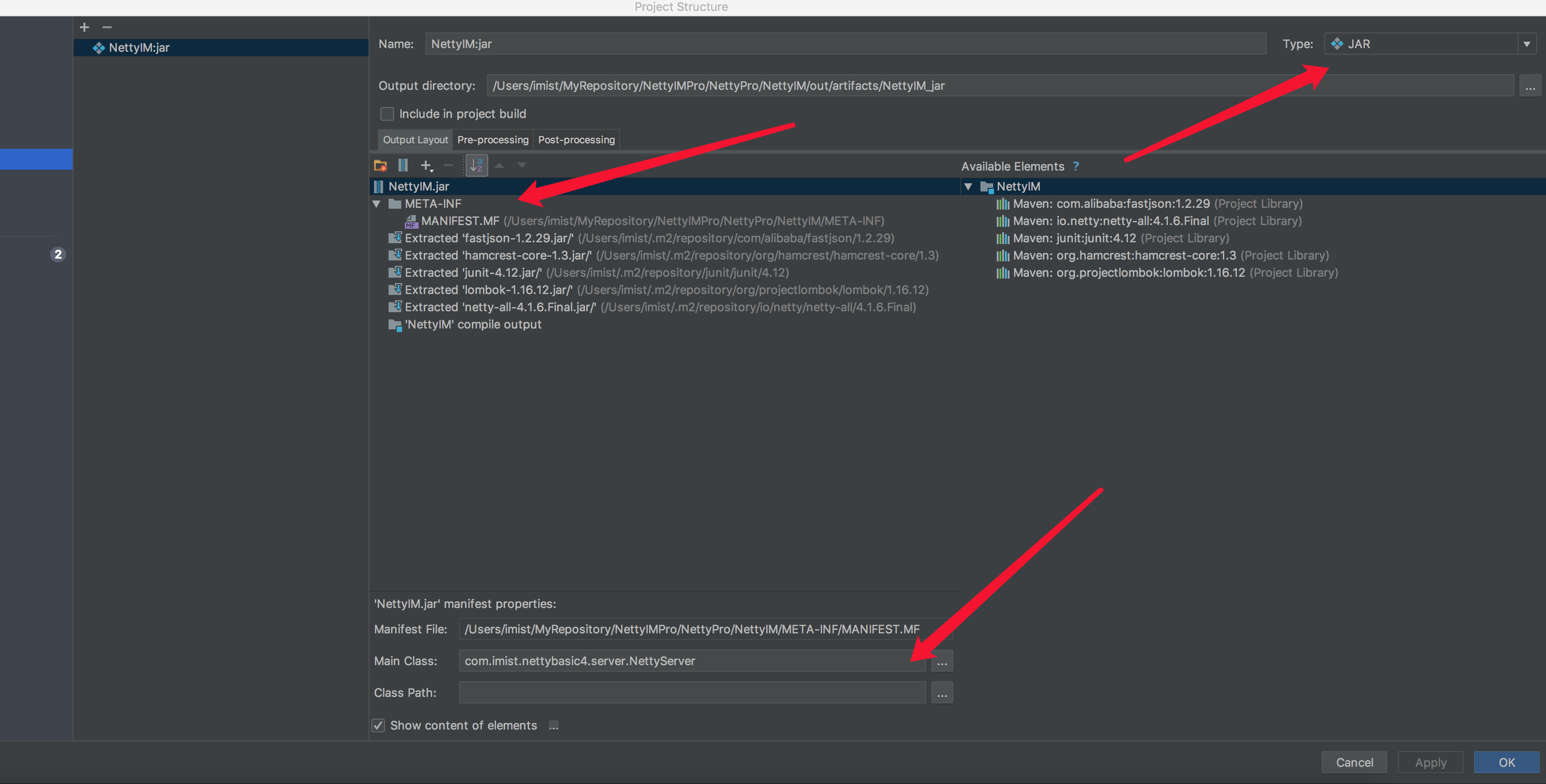Switch to the Post-processing tab
1546x784 pixels.
tap(576, 139)
